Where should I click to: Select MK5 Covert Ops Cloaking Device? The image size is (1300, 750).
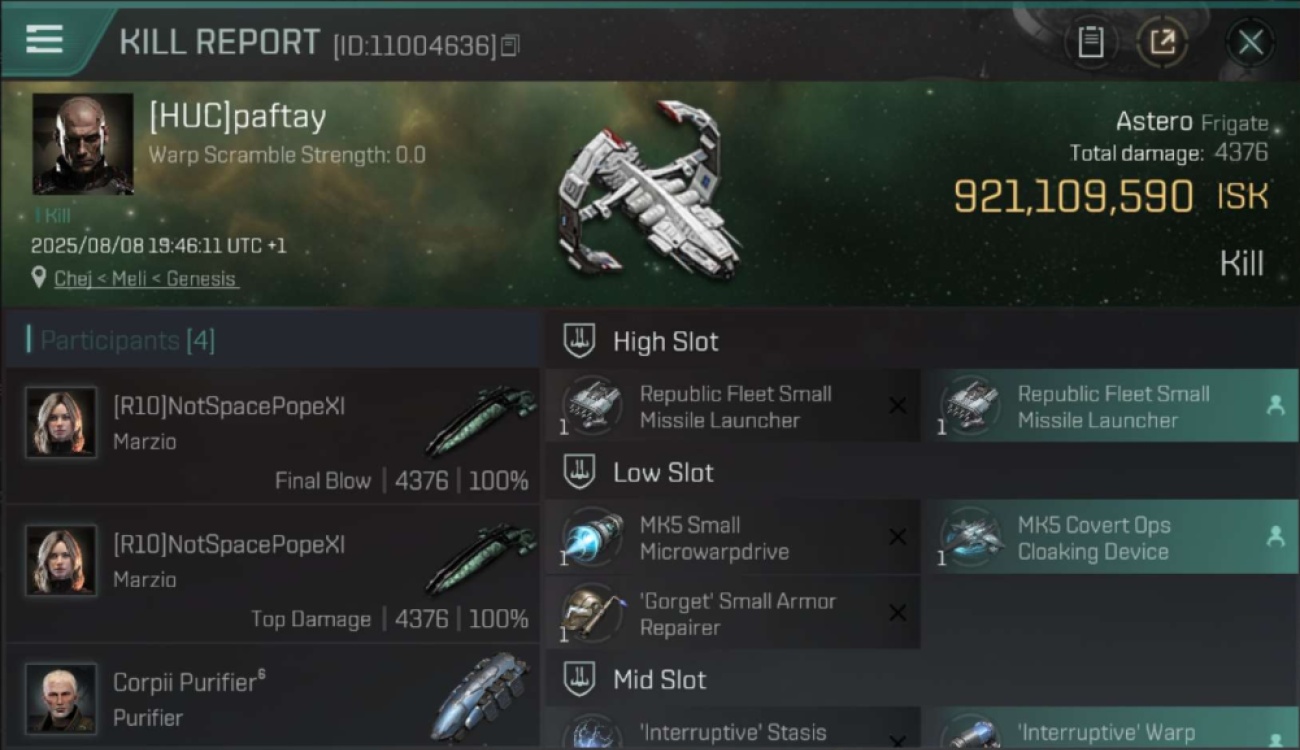[1111, 538]
